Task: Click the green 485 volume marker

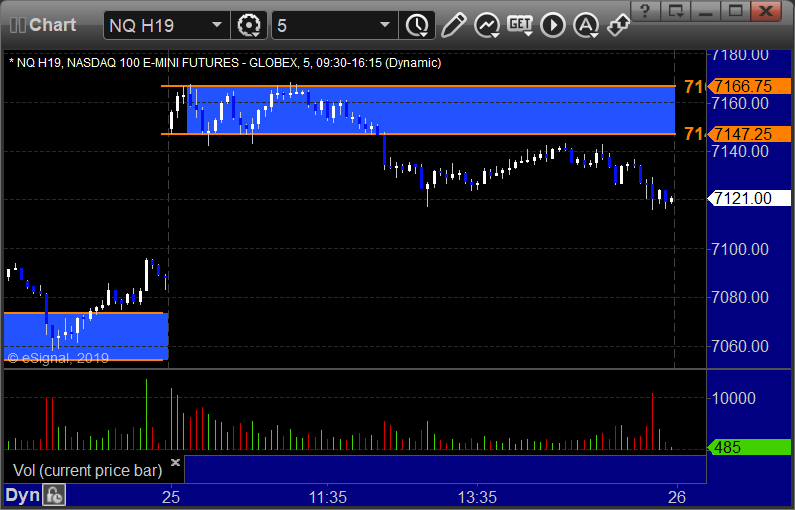Action: tap(749, 447)
